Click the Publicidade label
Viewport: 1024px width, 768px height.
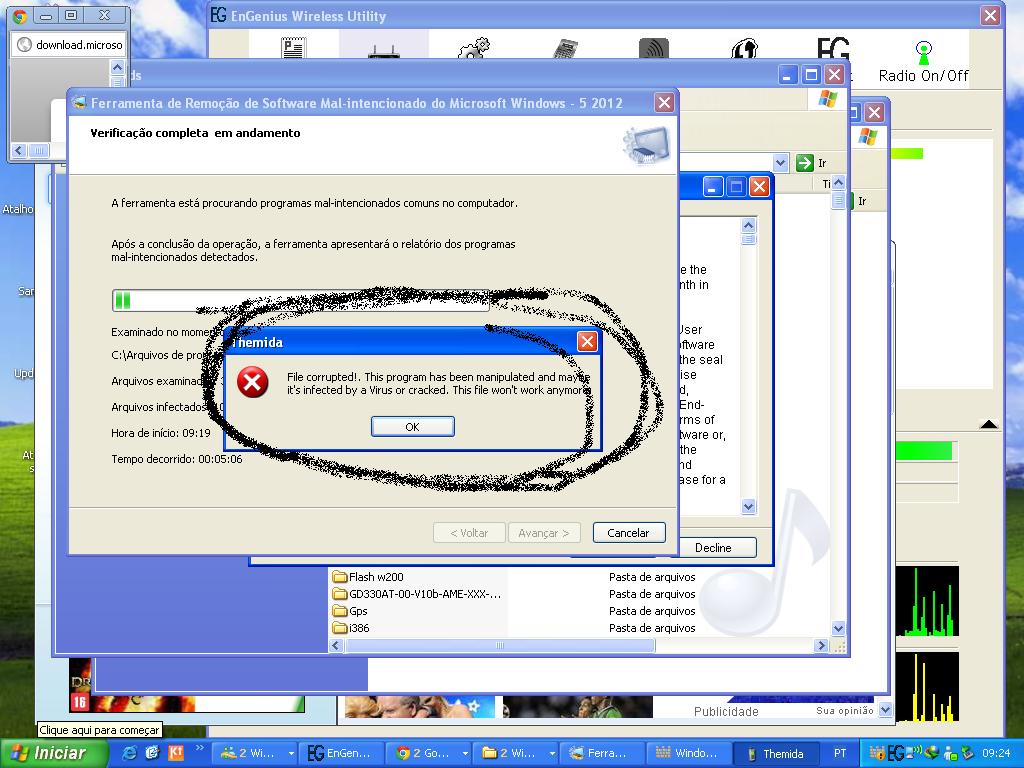pos(726,711)
